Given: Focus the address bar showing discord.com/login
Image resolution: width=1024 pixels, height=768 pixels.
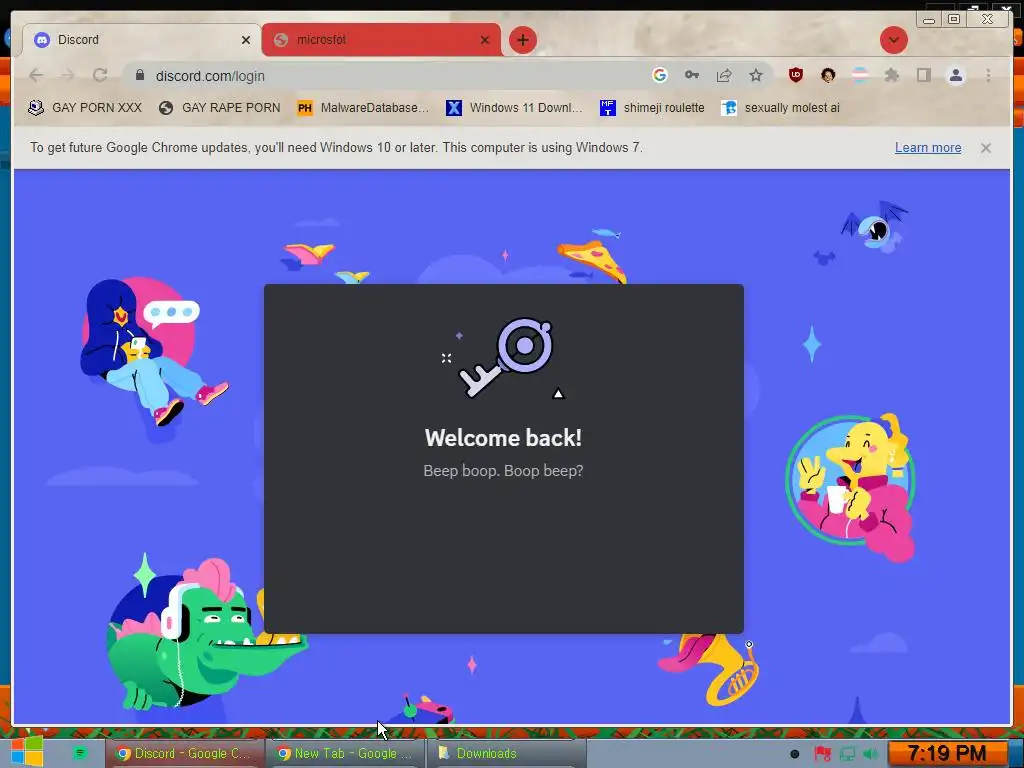Looking at the screenshot, I should 392,76.
